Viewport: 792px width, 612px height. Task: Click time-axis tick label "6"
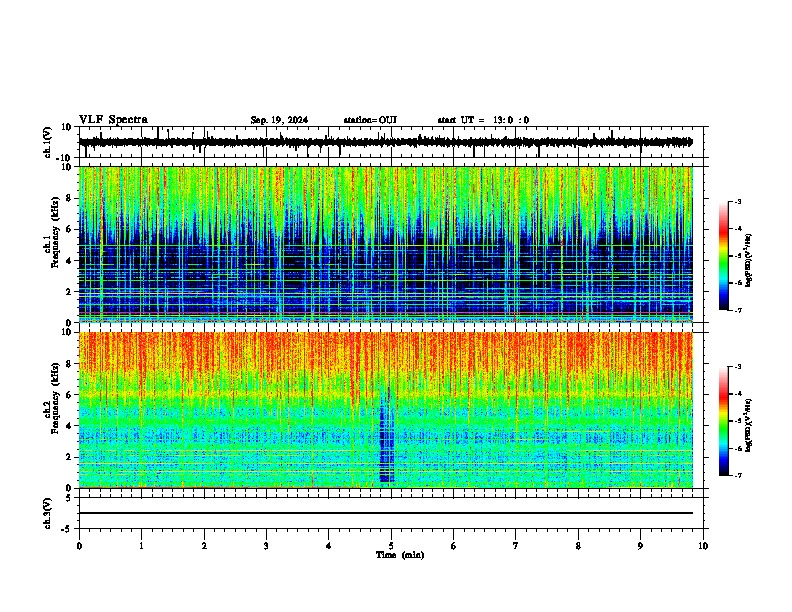453,546
